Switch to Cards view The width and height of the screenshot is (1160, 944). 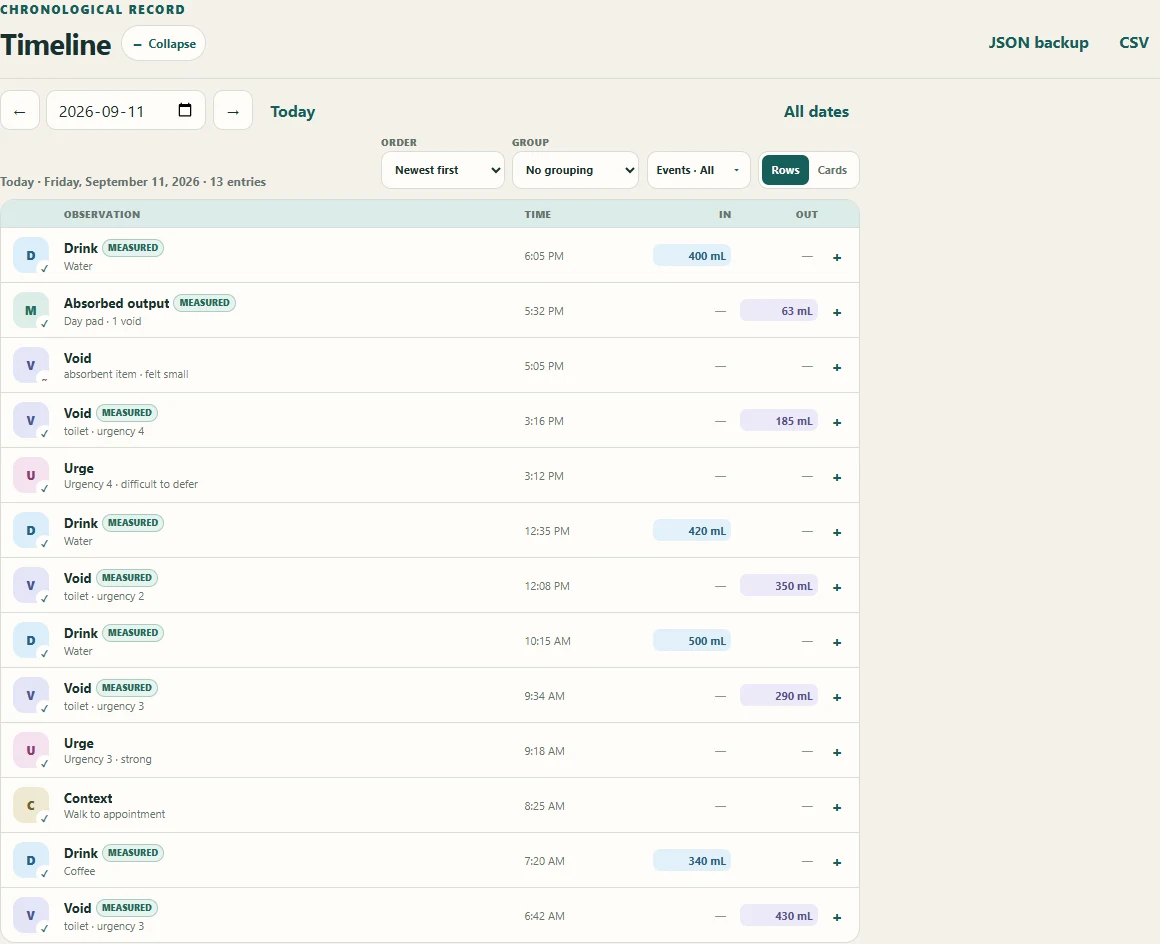832,170
